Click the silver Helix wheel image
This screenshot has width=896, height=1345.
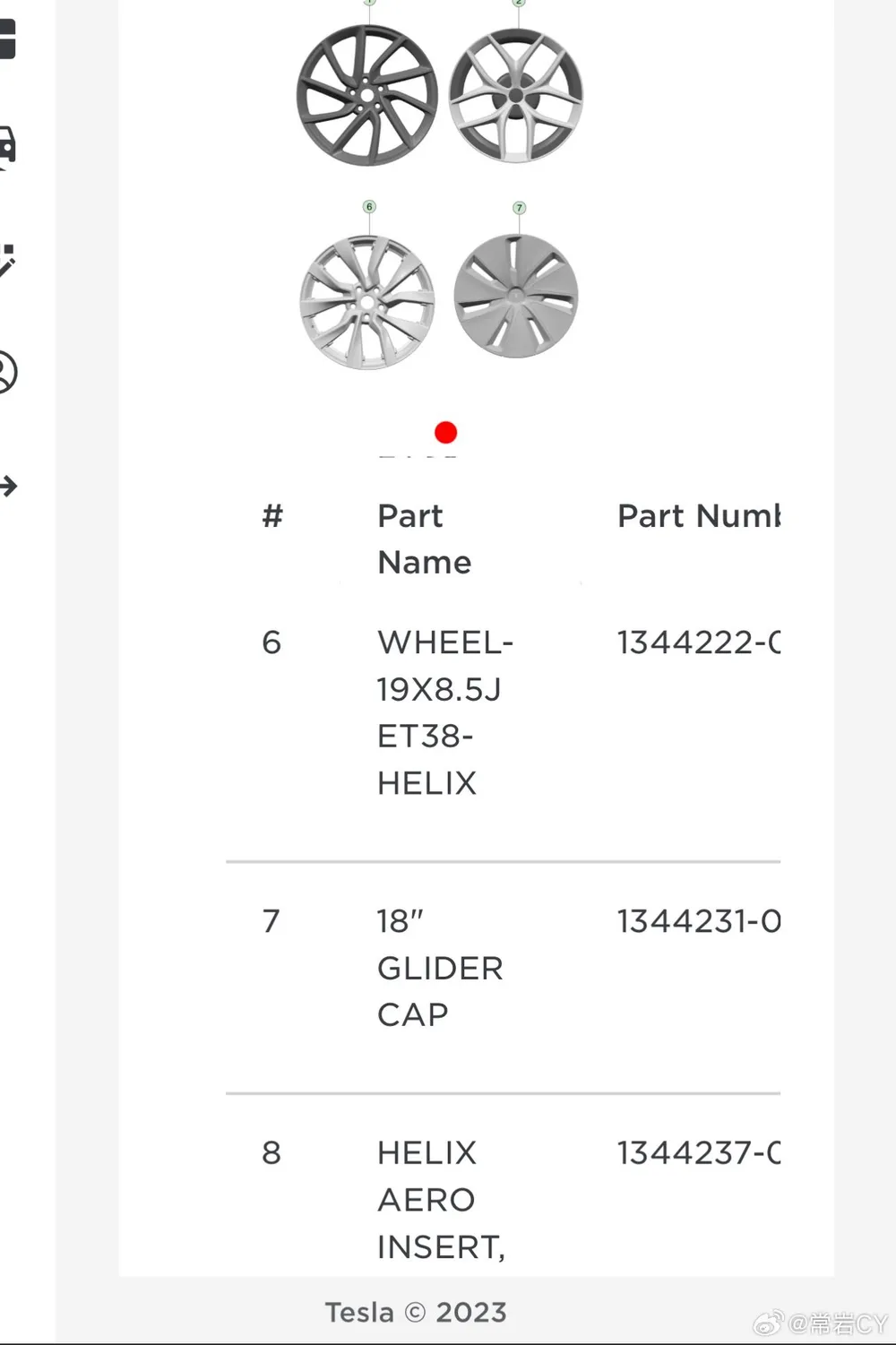click(366, 302)
